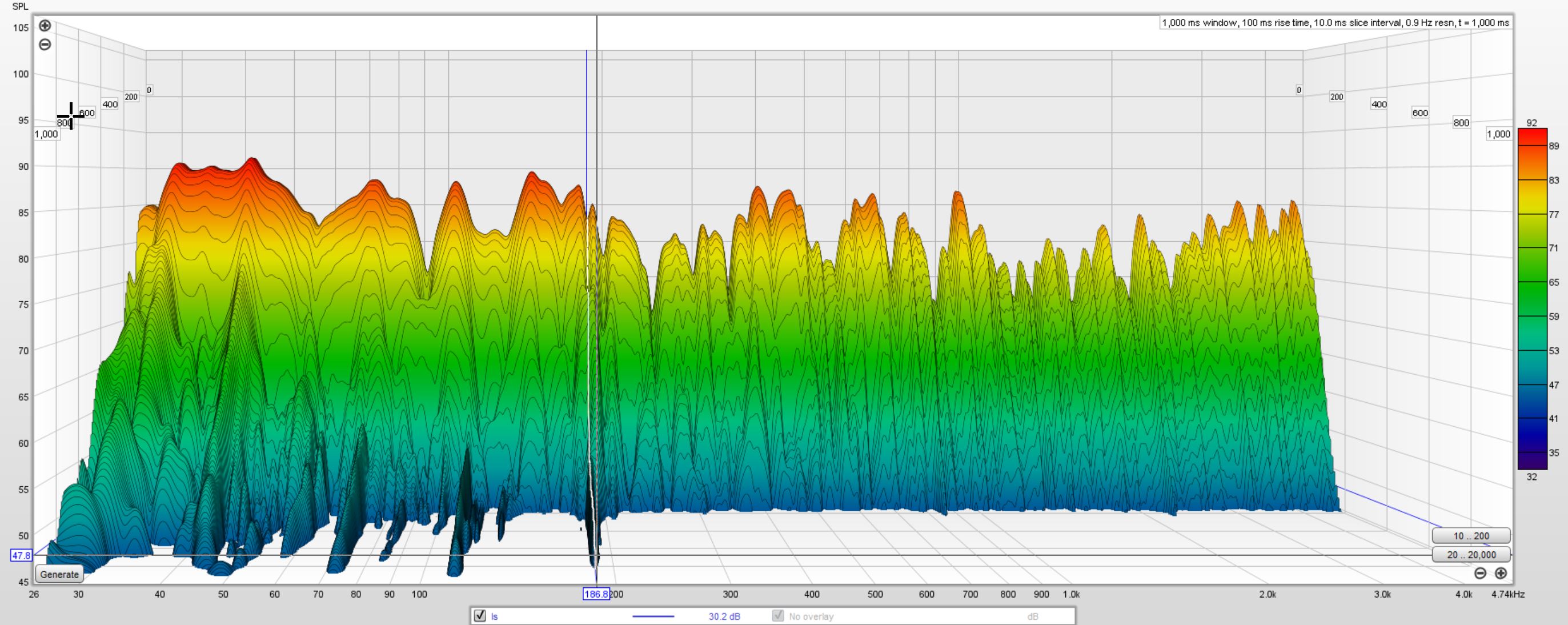The image size is (1568, 625).
Task: Click the '85' label on SPL axis
Action: (x=23, y=213)
